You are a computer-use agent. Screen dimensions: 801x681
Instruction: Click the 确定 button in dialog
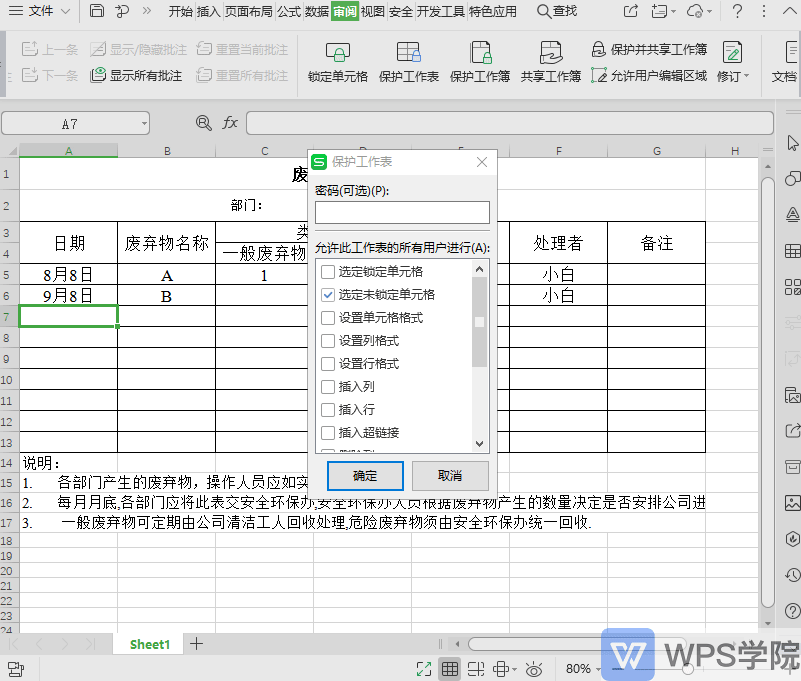(x=365, y=476)
